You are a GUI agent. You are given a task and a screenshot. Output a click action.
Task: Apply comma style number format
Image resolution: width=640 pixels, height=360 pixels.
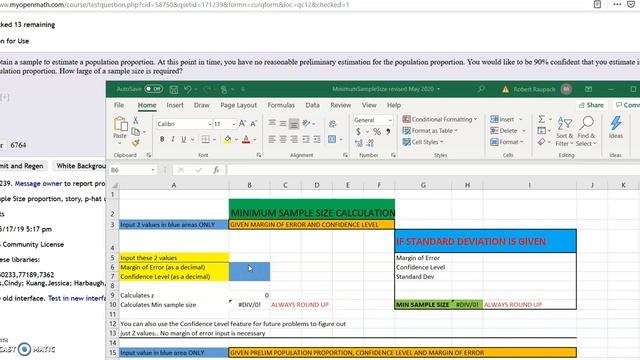[x=388, y=131]
